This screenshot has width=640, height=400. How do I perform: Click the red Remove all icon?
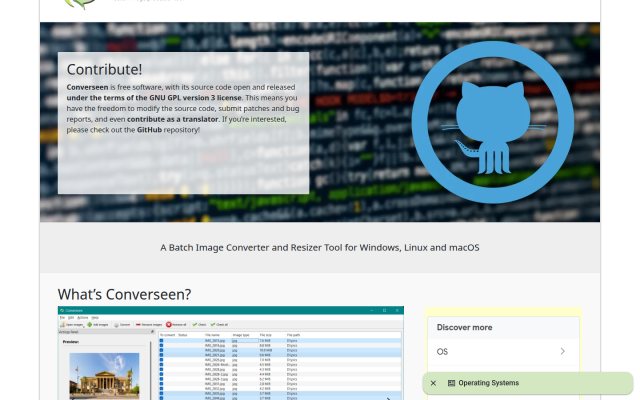[169, 325]
